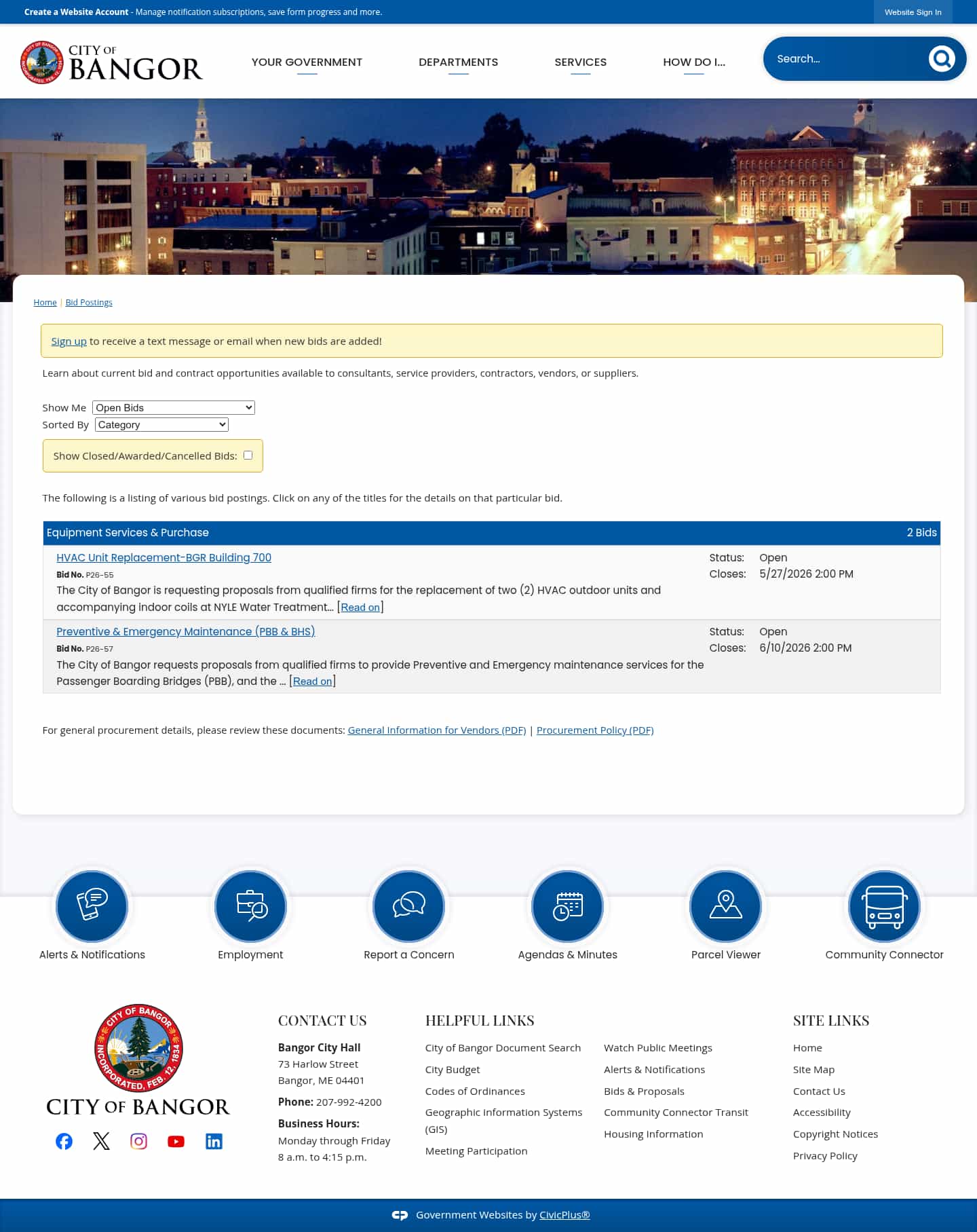Screen dimensions: 977x1232
Task: Open the Procurement Policy PDF link
Action: coord(595,730)
